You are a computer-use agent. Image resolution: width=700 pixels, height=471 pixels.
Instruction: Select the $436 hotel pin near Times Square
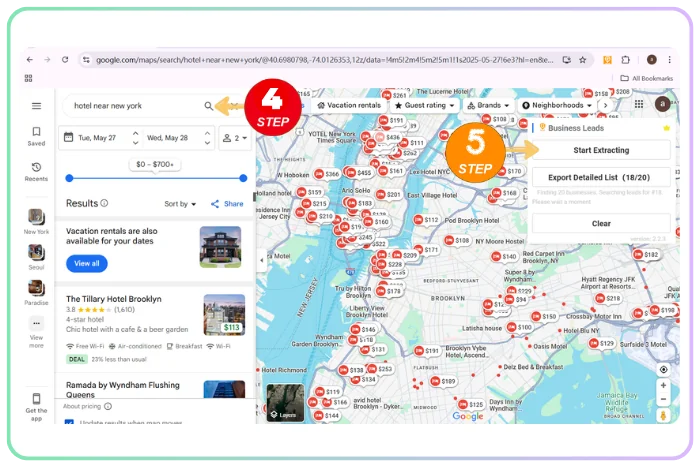(388, 137)
